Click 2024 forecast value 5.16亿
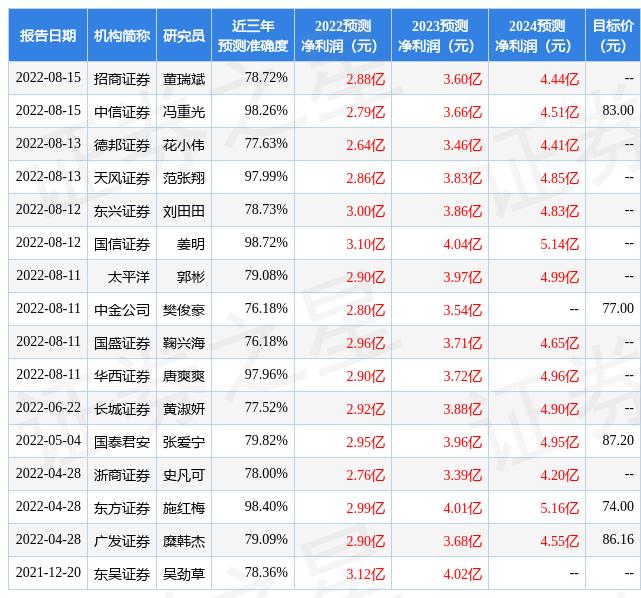Viewport: 641px width, 598px height. (560, 508)
